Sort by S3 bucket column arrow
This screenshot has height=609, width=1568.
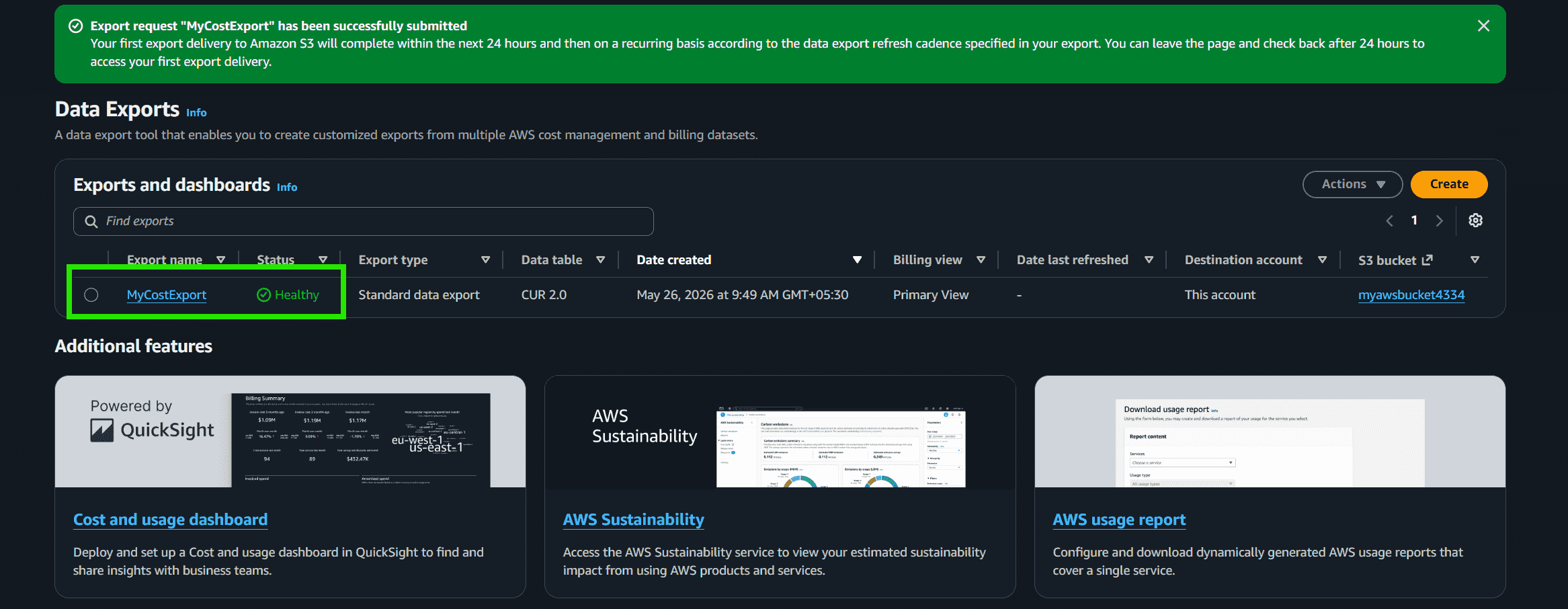tap(1475, 259)
